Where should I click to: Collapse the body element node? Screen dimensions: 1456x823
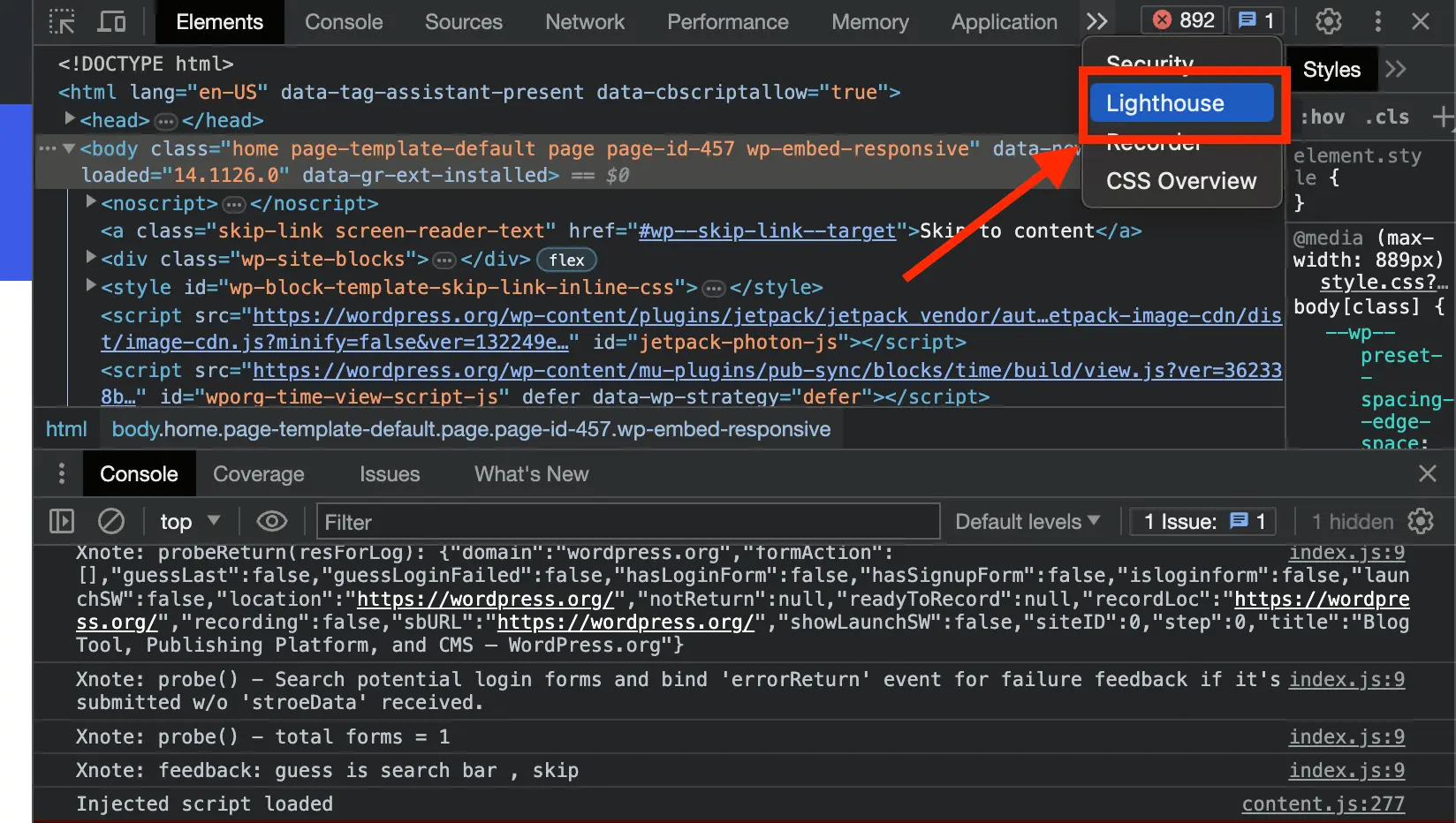coord(69,148)
